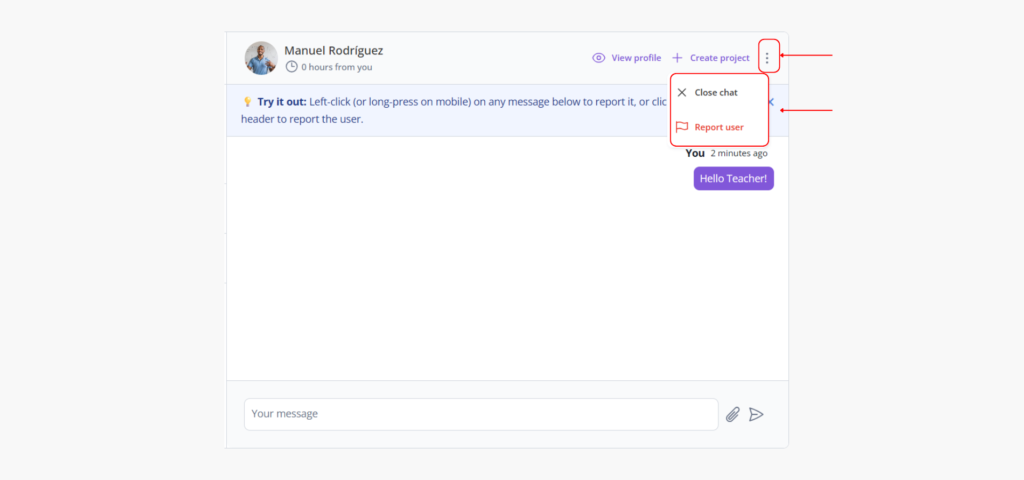Click Manuel Rodríguez's profile avatar
Screen dimensions: 1024x480
[261, 58]
